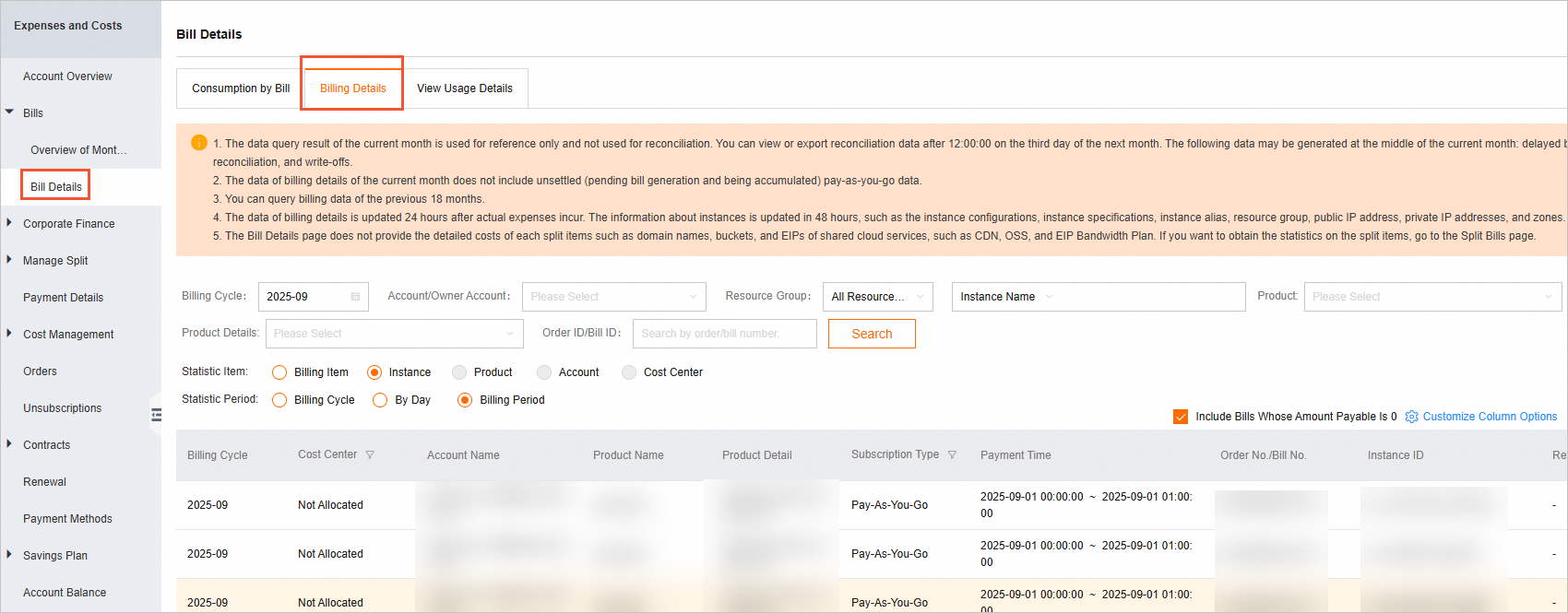Choose Billing Period statistic period radio
1568x613 pixels.
point(465,400)
